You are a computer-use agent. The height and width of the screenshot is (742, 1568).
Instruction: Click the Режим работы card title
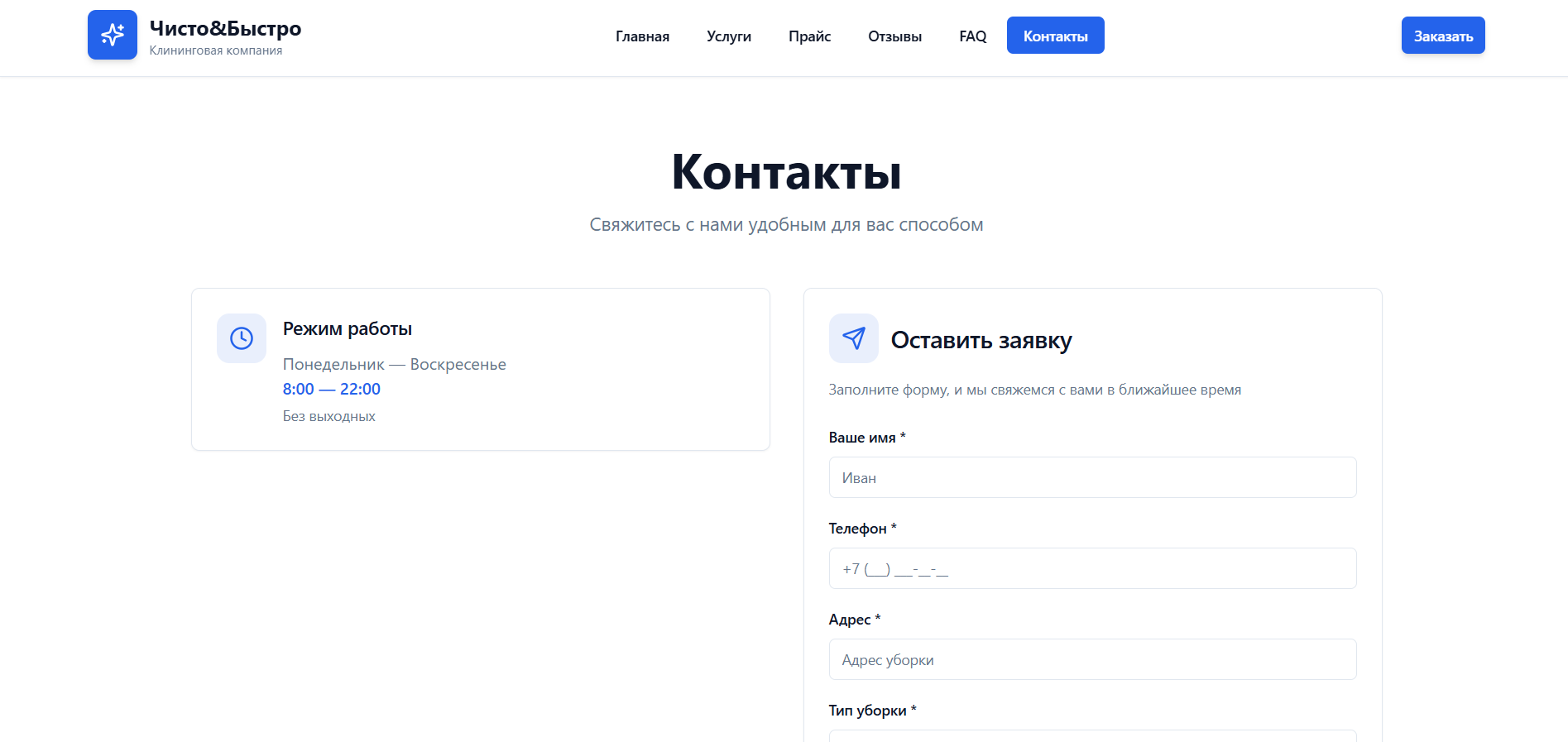(x=348, y=328)
